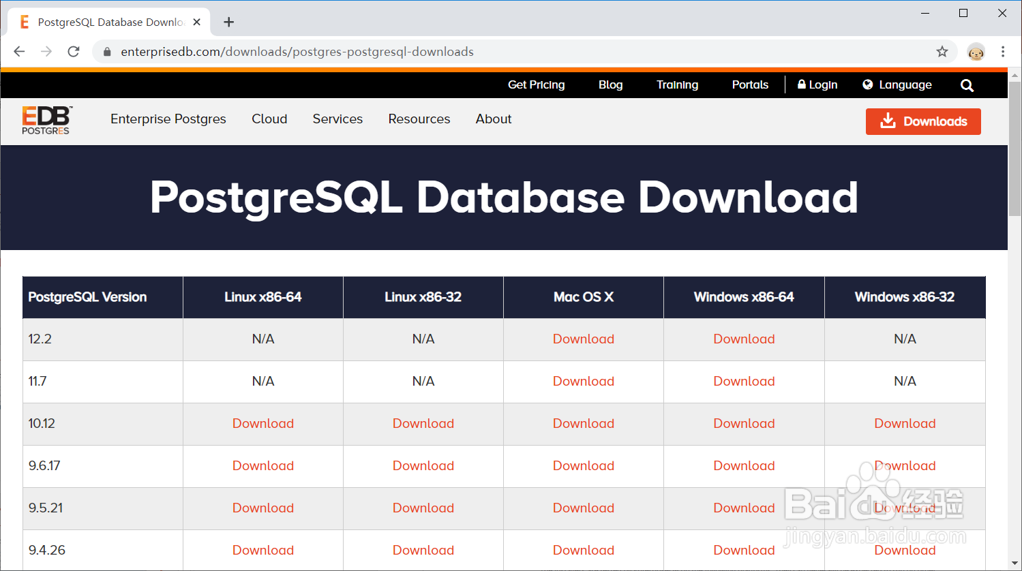The height and width of the screenshot is (571, 1022).
Task: Click the EDB Postgres logo
Action: click(x=47, y=120)
